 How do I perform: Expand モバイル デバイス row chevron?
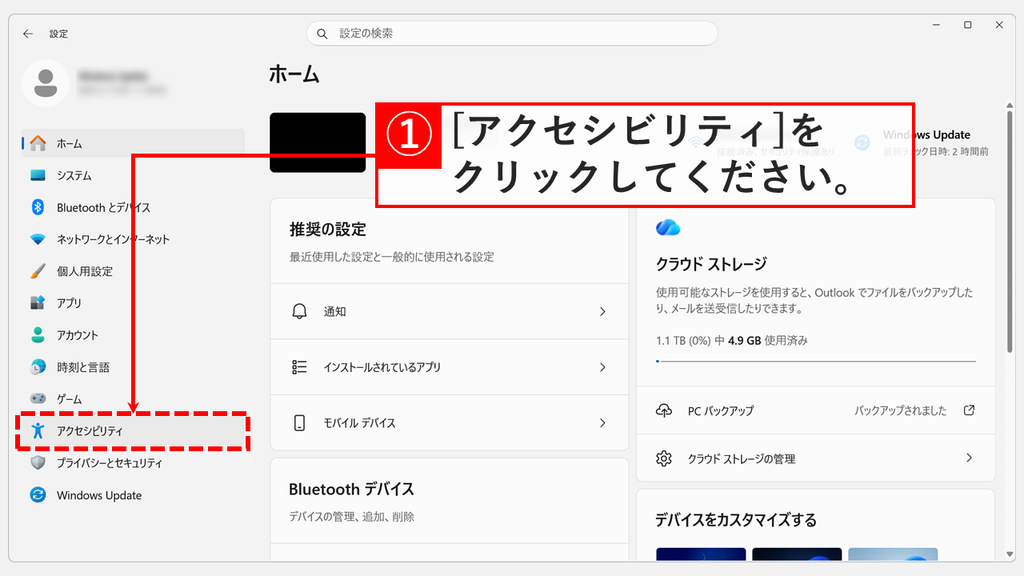tap(602, 423)
